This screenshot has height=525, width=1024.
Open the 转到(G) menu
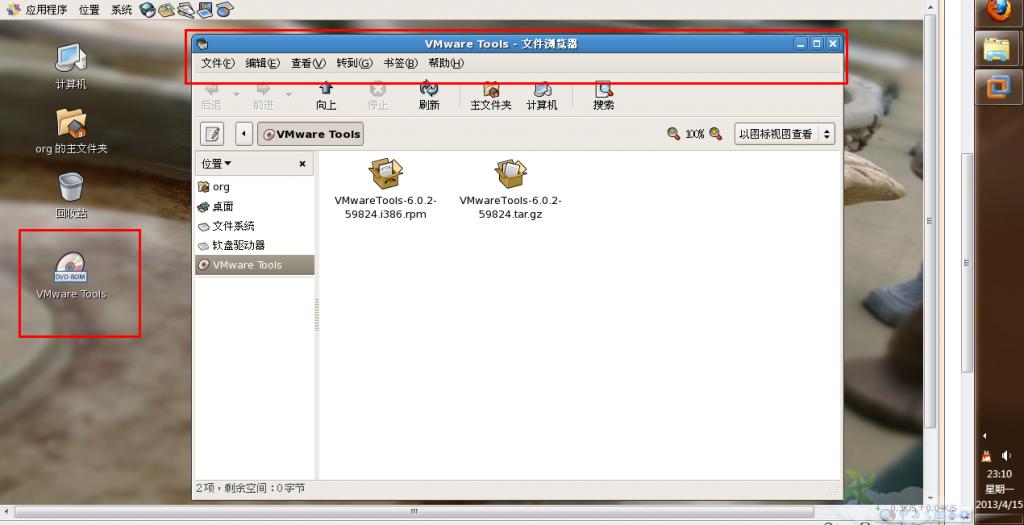point(354,63)
